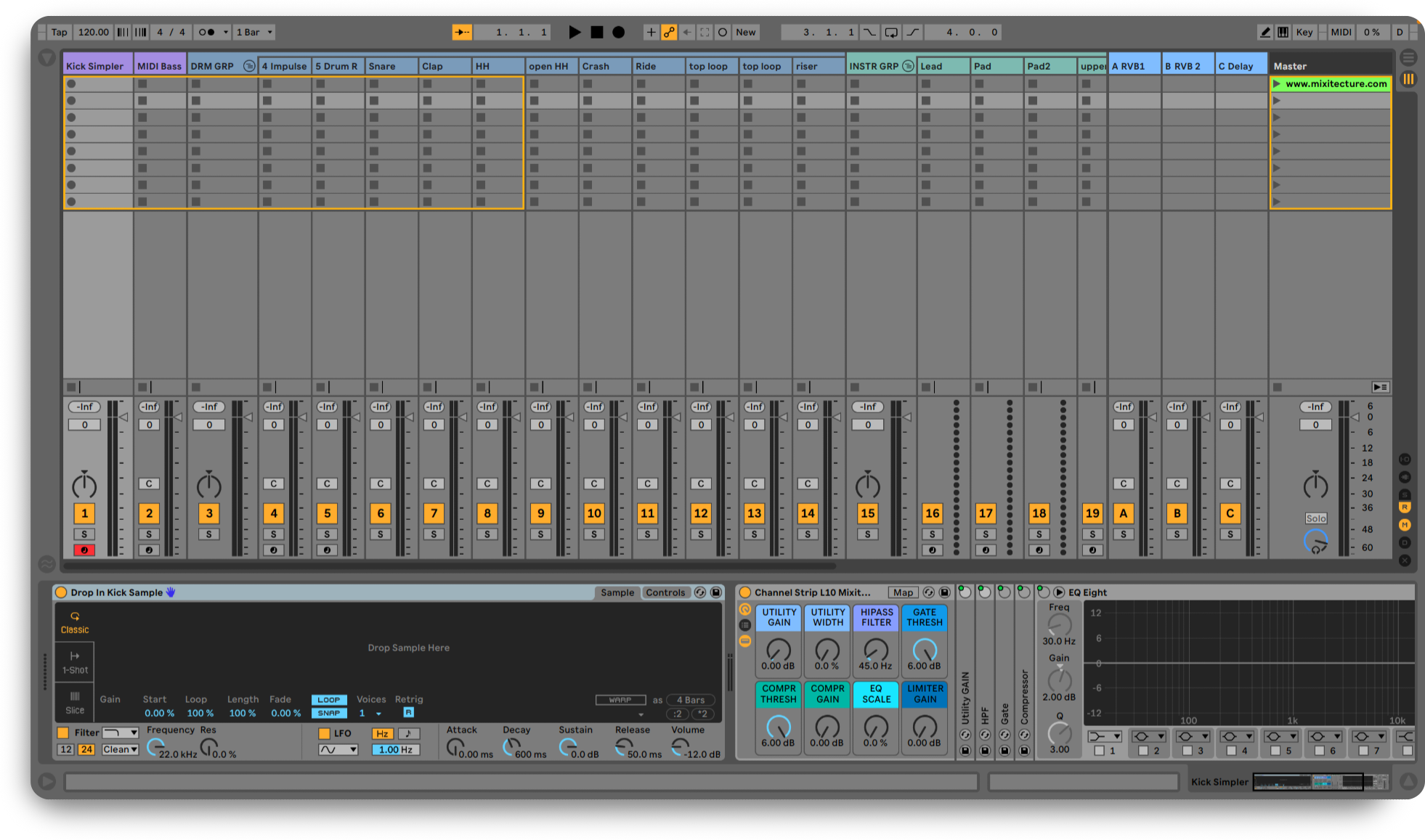Viewport: 1425px width, 840px height.
Task: Arm the Kick Simpler track for recording
Action: [x=84, y=550]
